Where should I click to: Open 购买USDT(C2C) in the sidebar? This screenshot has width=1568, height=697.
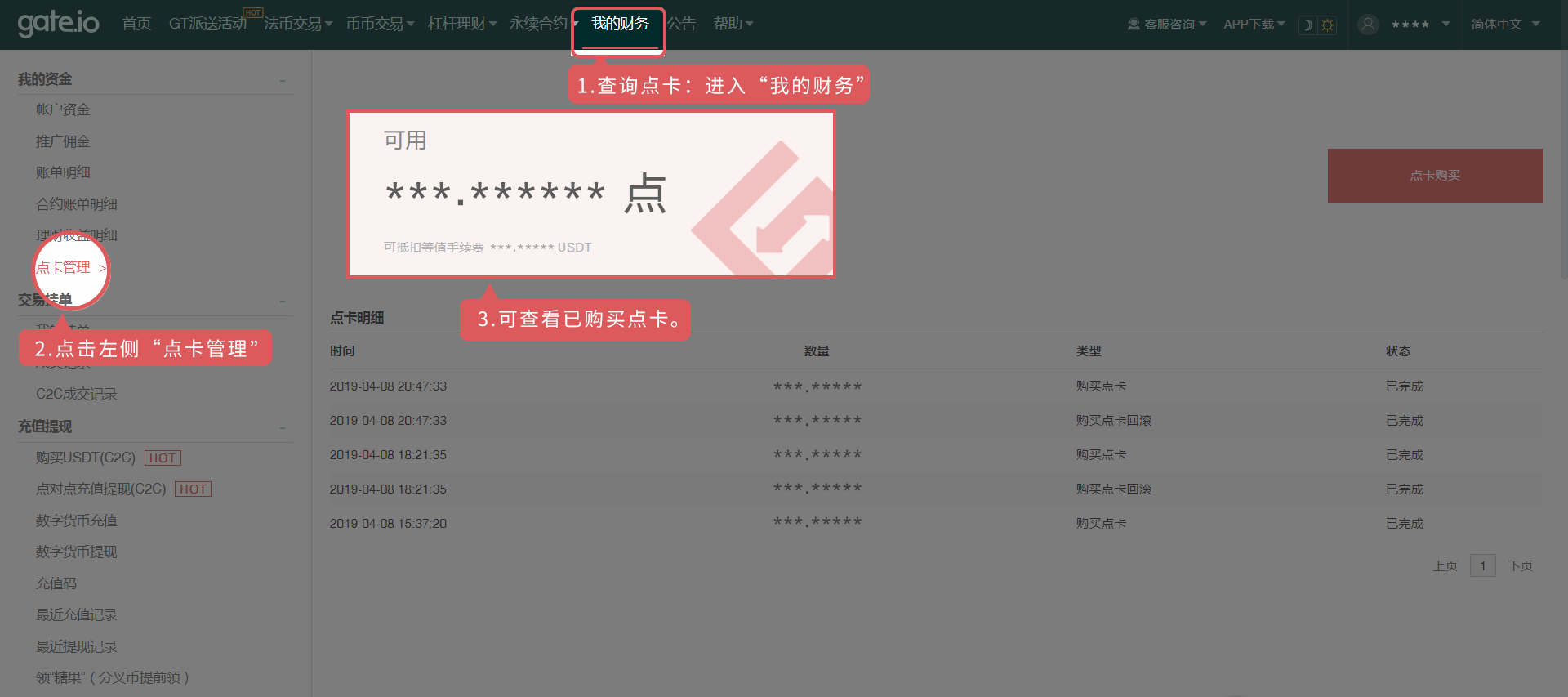(86, 458)
